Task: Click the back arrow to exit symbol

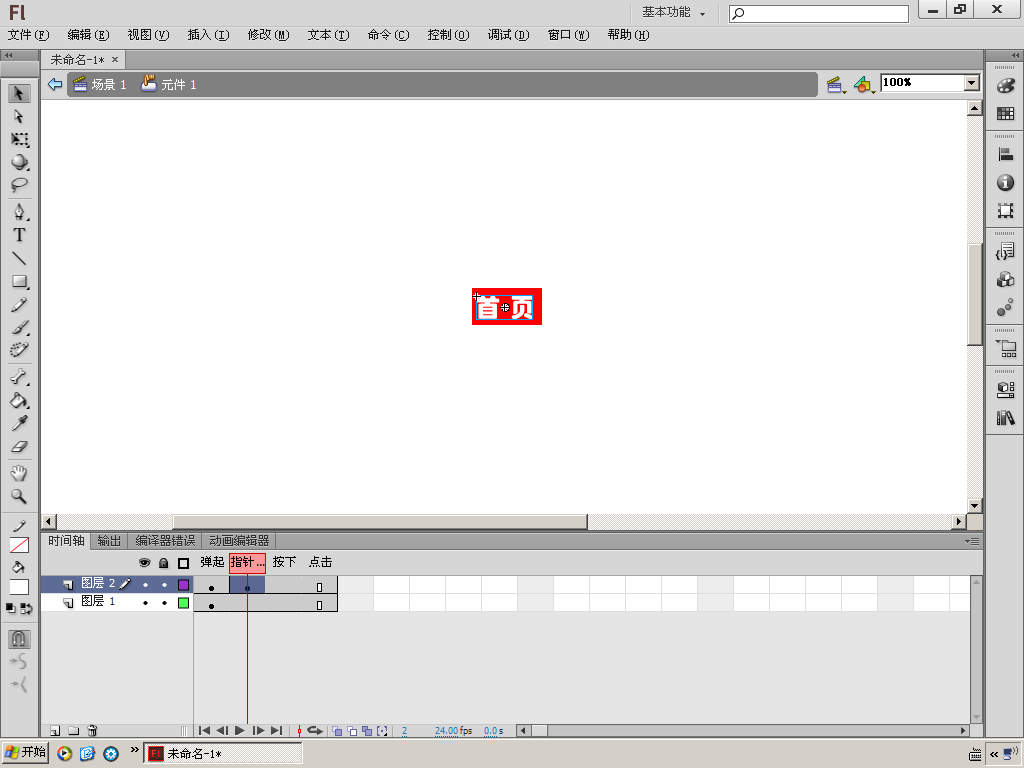Action: 55,84
